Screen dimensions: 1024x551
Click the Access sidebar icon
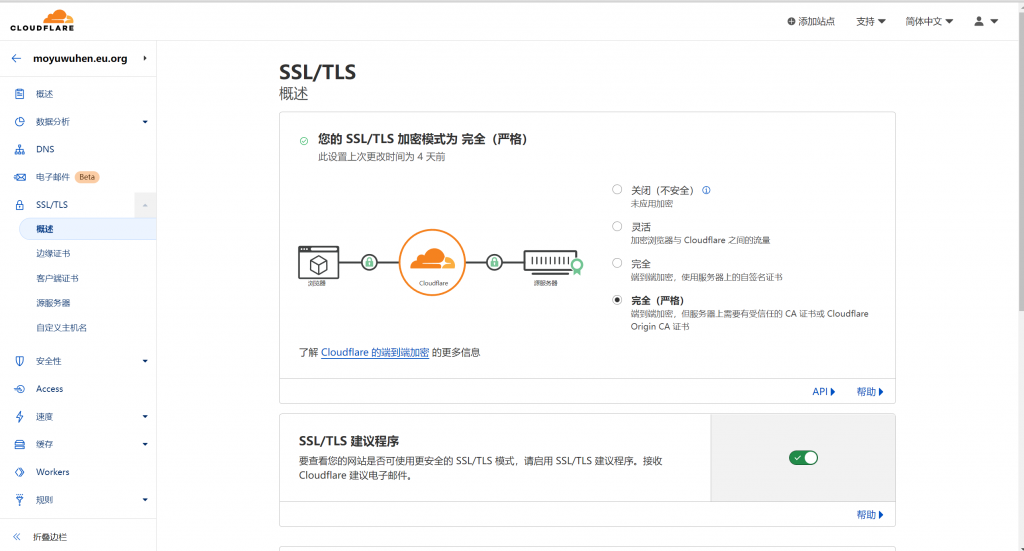(x=20, y=389)
